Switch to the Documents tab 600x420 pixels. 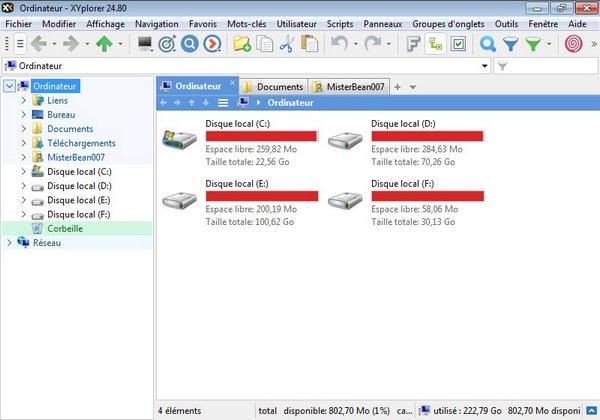coord(273,87)
